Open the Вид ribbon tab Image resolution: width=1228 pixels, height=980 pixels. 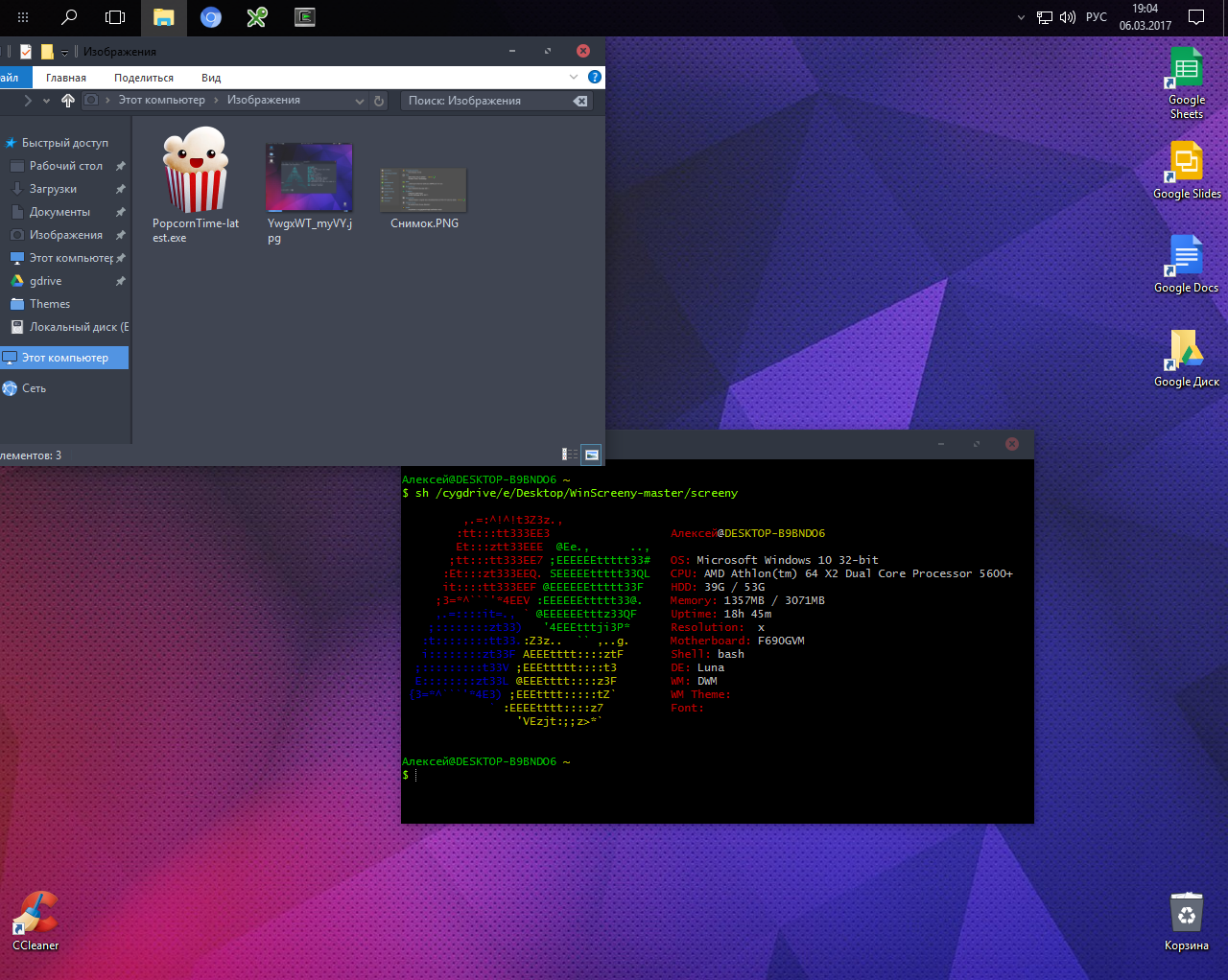tap(211, 78)
